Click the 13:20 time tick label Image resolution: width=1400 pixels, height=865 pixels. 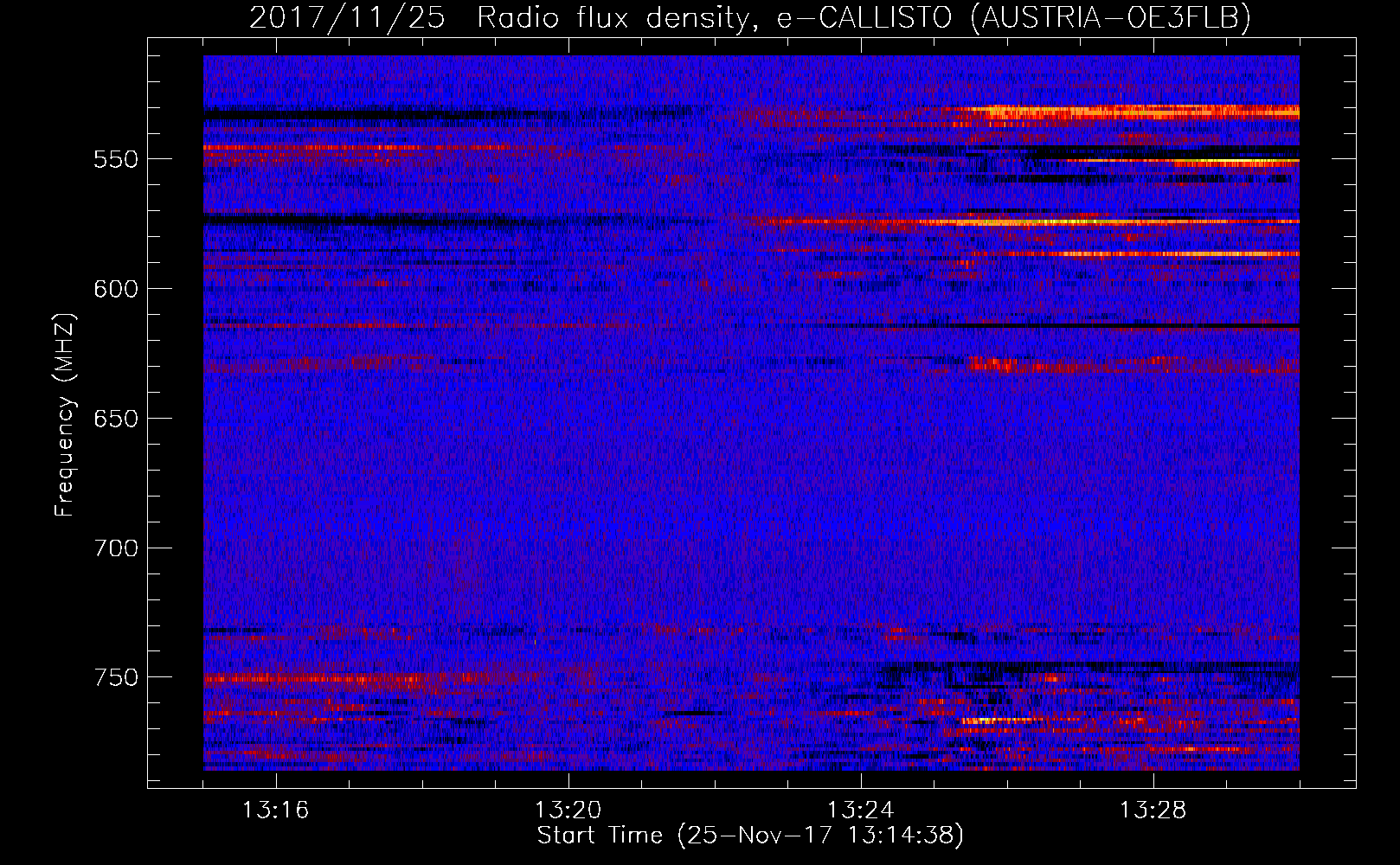click(x=568, y=811)
